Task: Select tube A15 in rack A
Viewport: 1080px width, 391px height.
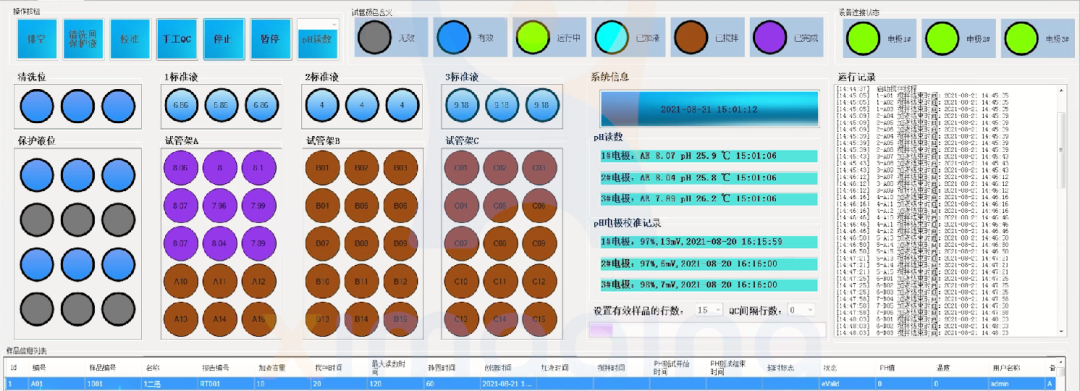Action: [x=258, y=319]
